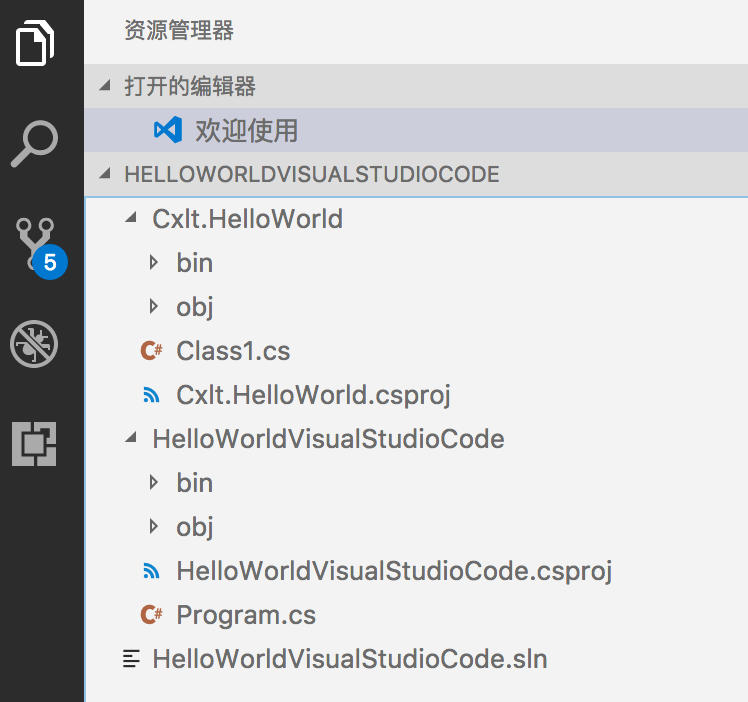Open the Extensions view in activity bar

pyautogui.click(x=34, y=444)
